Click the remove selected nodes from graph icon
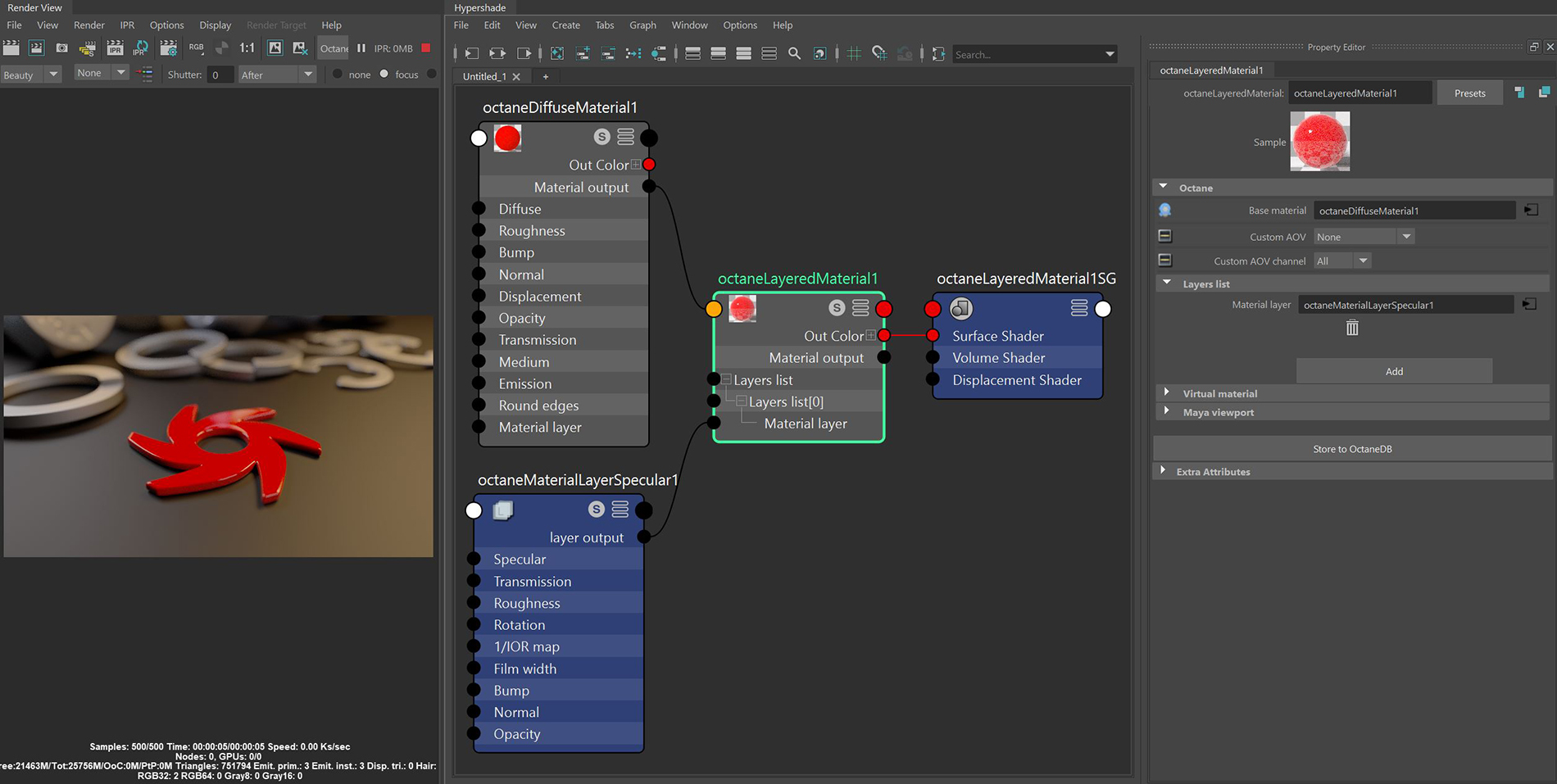The width and height of the screenshot is (1557, 784). (608, 53)
